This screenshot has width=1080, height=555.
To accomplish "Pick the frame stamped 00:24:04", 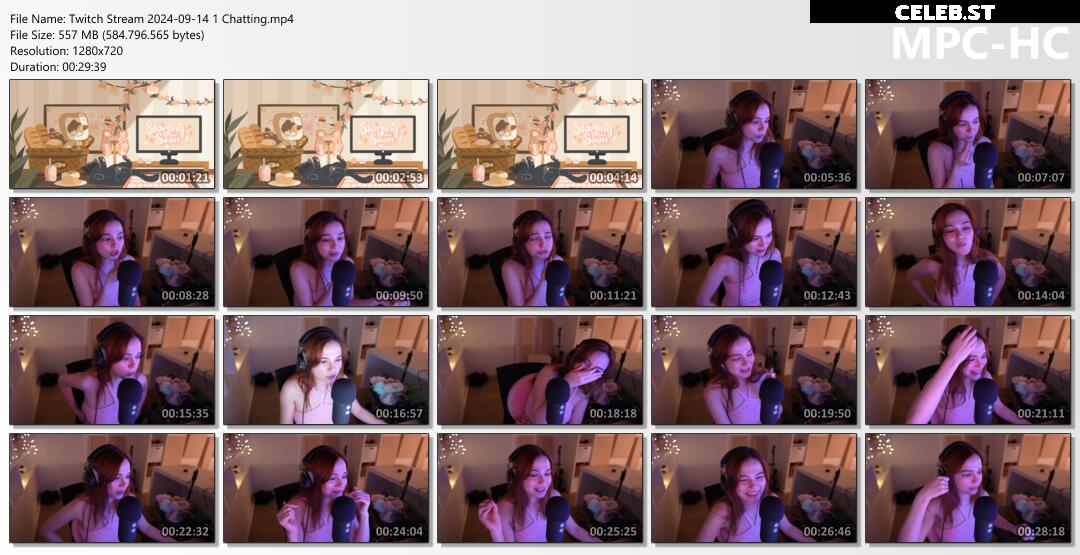I will pyautogui.click(x=326, y=488).
